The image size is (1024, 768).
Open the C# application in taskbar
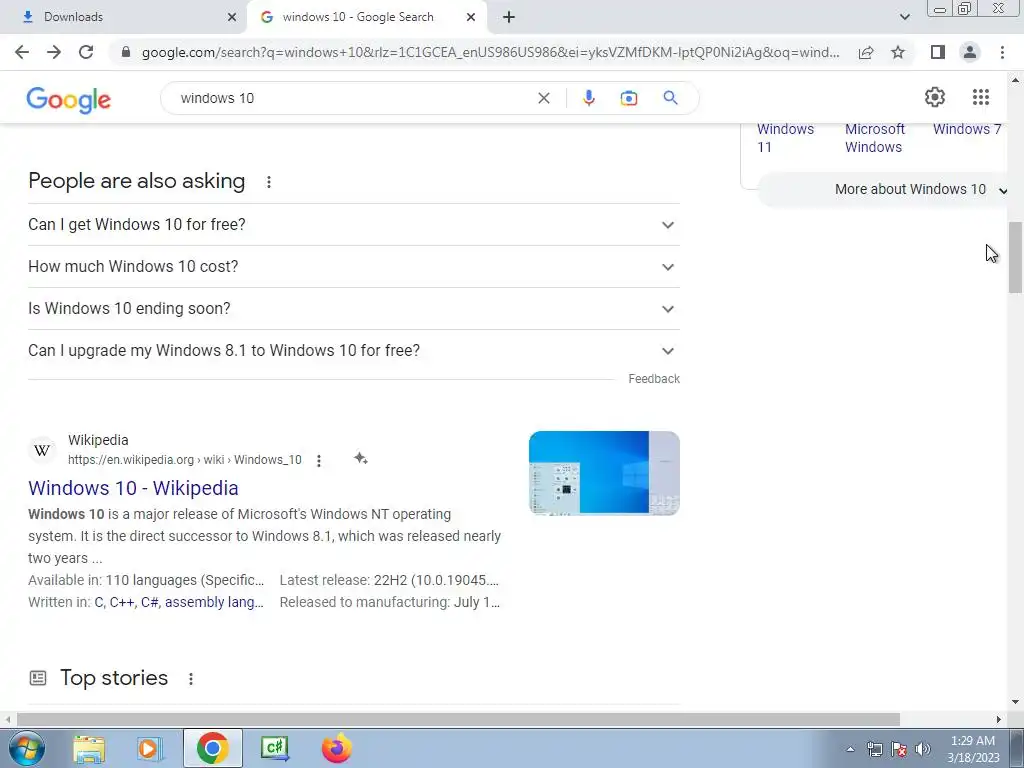pyautogui.click(x=274, y=748)
